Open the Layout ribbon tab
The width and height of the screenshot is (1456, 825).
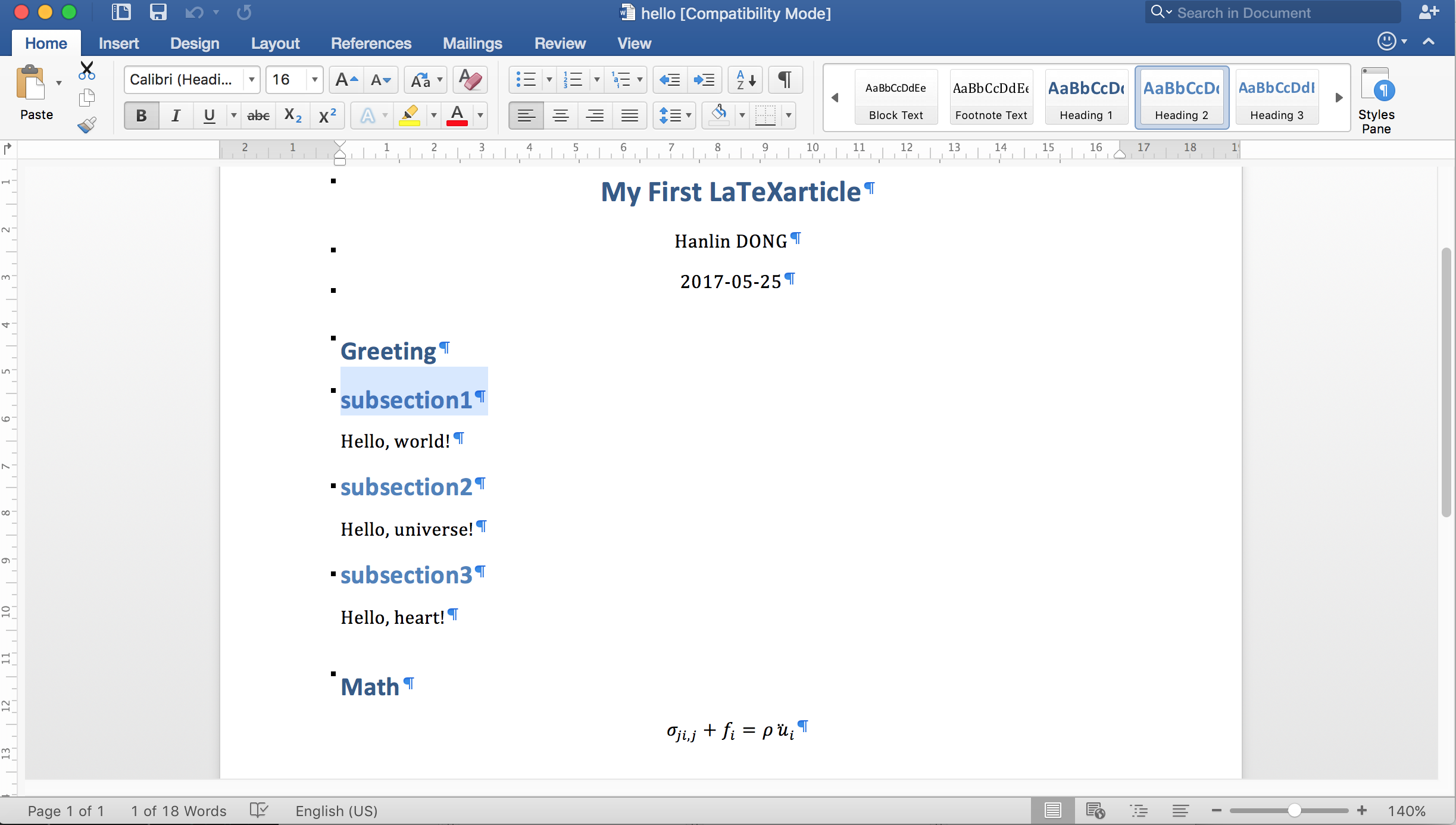pos(275,43)
